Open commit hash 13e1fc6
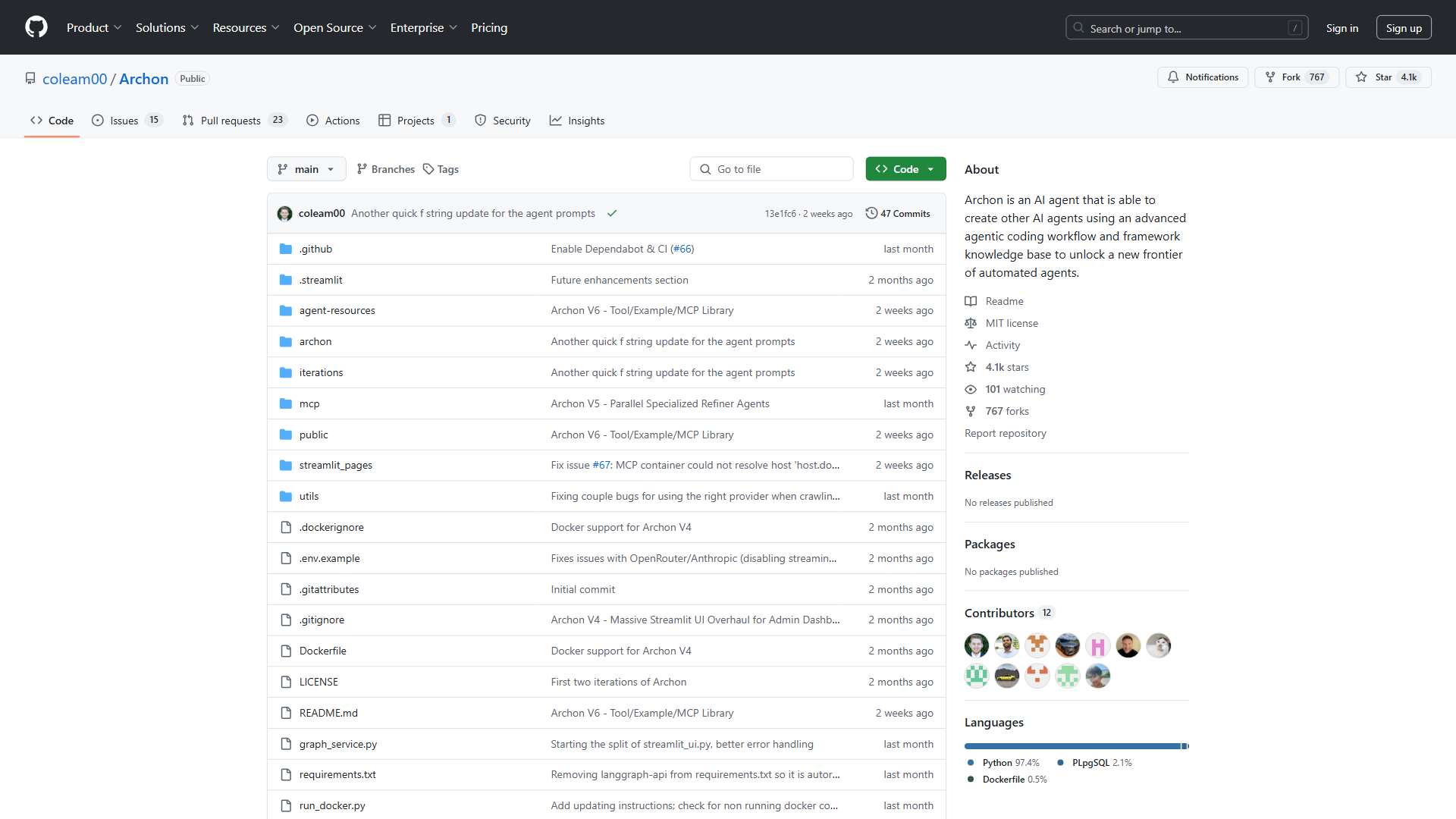This screenshot has width=1456, height=819. [780, 214]
